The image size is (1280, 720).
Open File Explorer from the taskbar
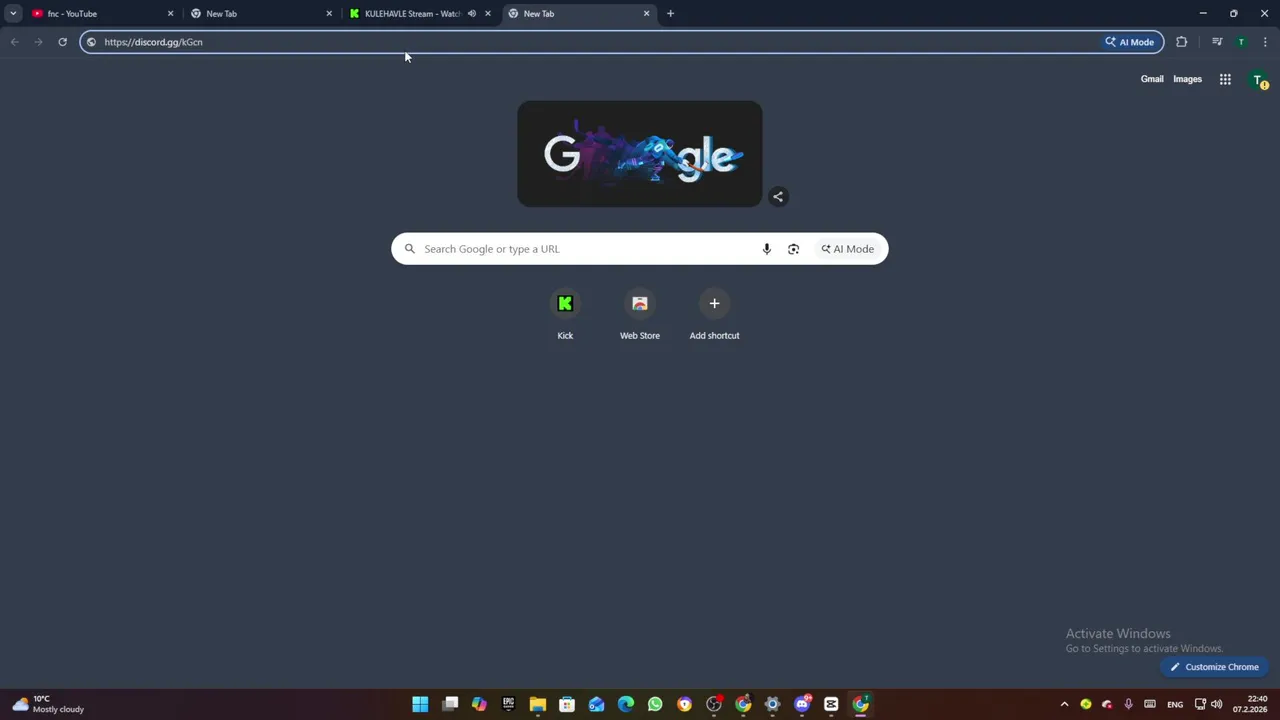click(x=538, y=704)
